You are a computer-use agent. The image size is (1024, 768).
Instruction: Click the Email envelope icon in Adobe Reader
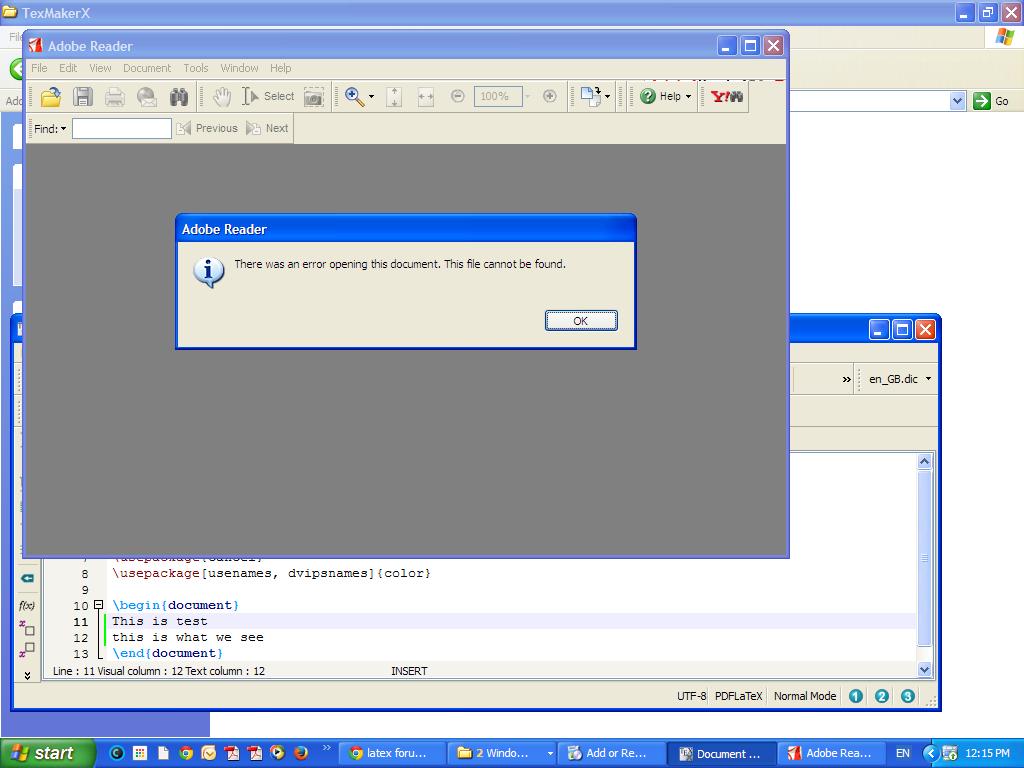147,97
